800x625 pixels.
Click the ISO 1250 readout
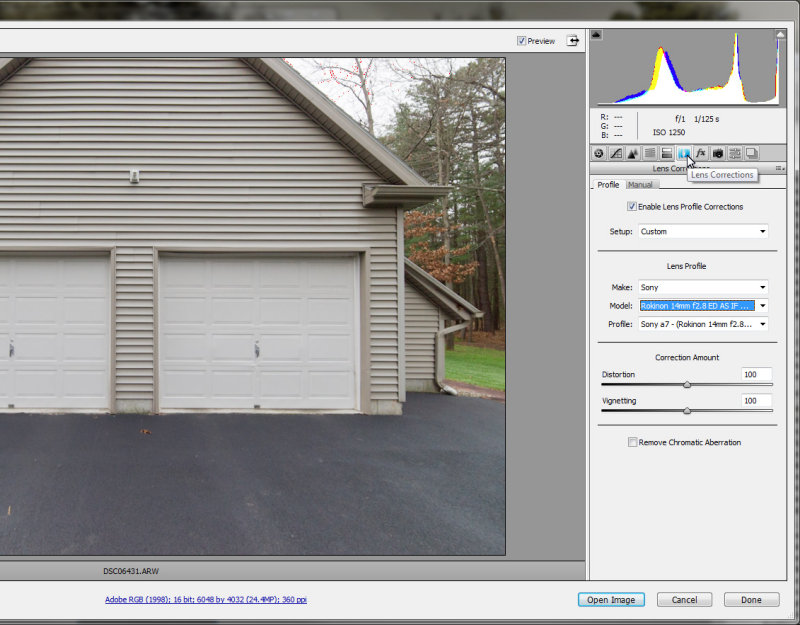(x=668, y=132)
